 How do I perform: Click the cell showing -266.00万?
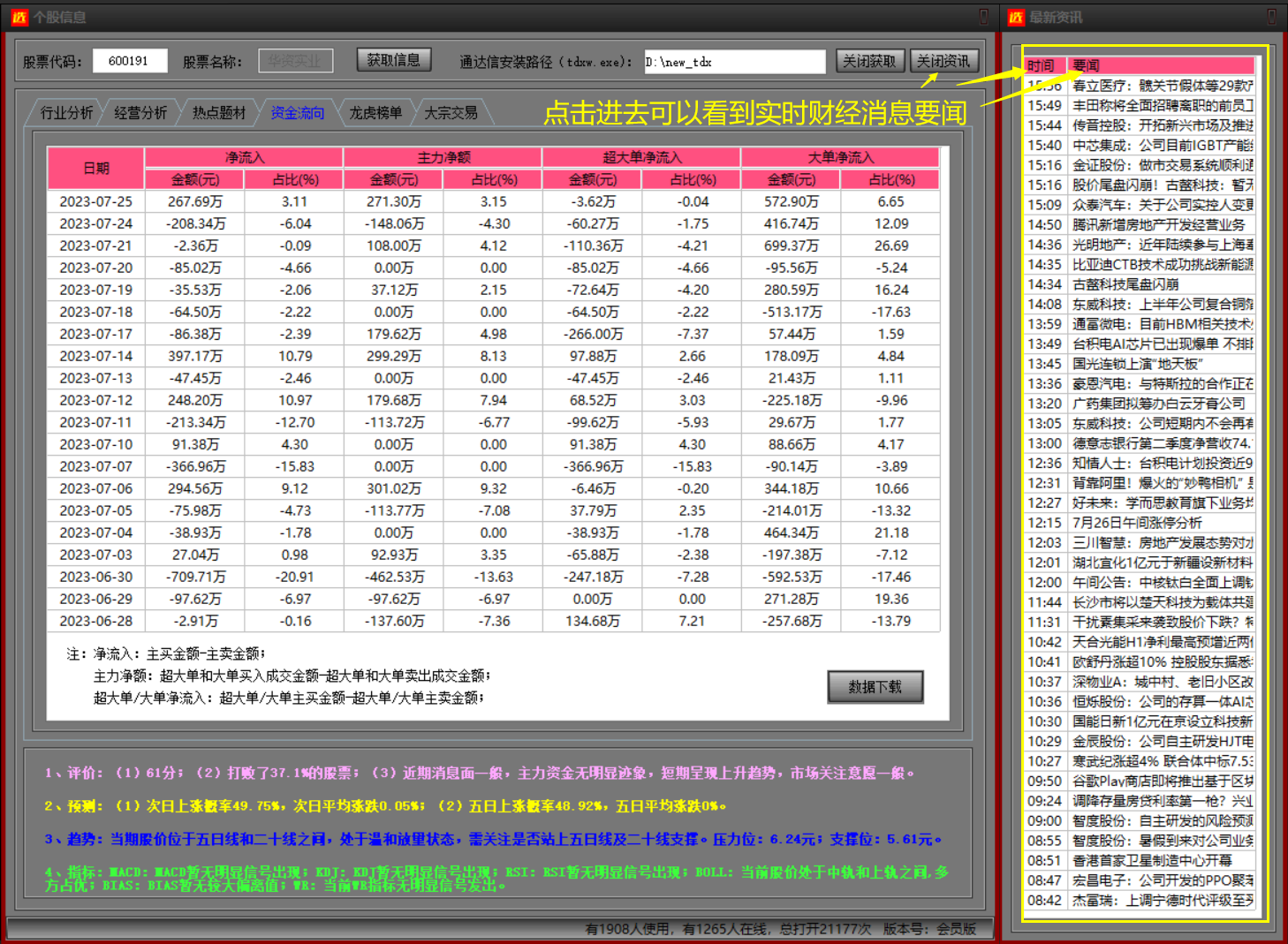click(x=593, y=334)
